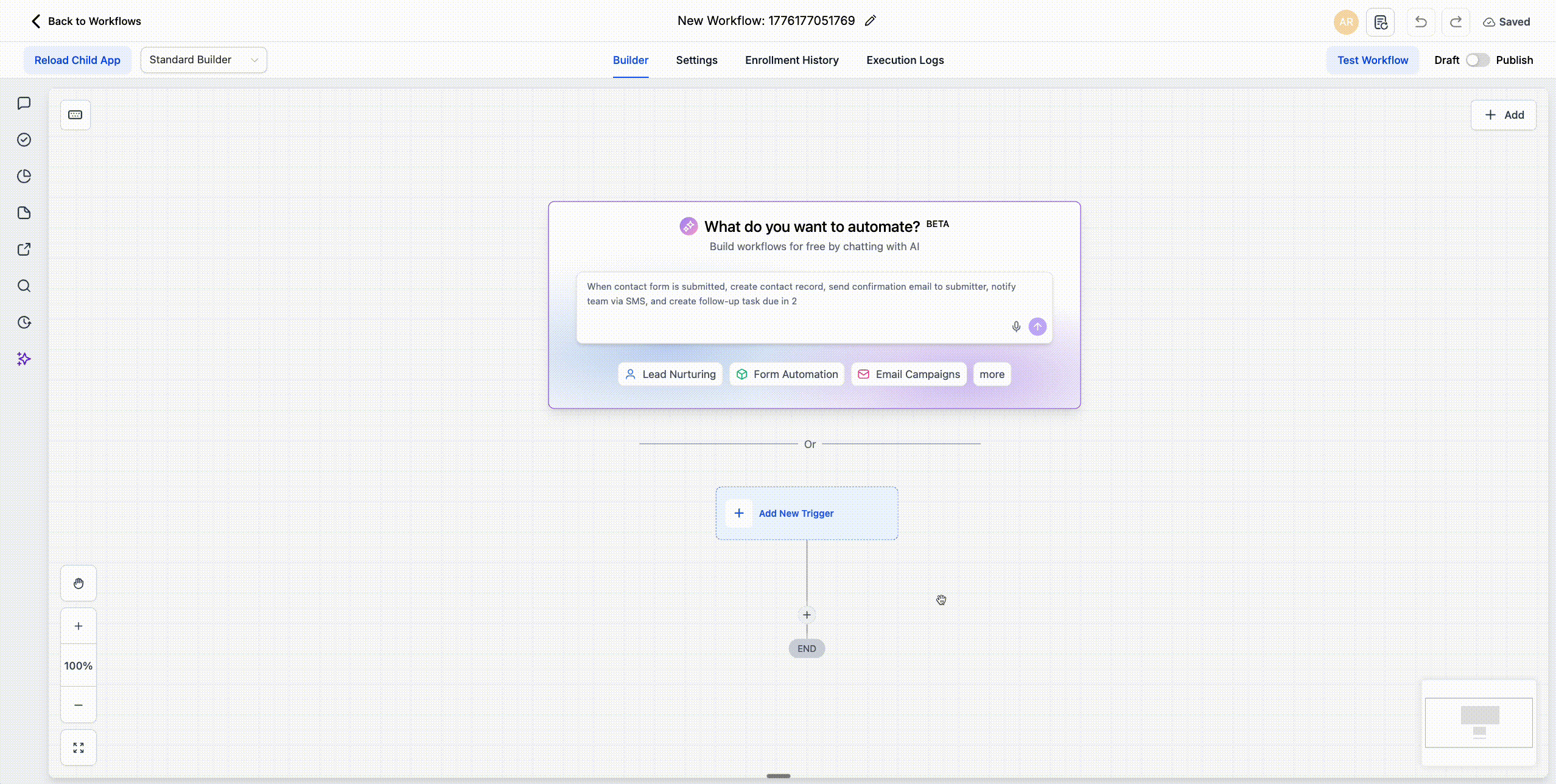Expand the 'more' suggestions chip

(992, 374)
